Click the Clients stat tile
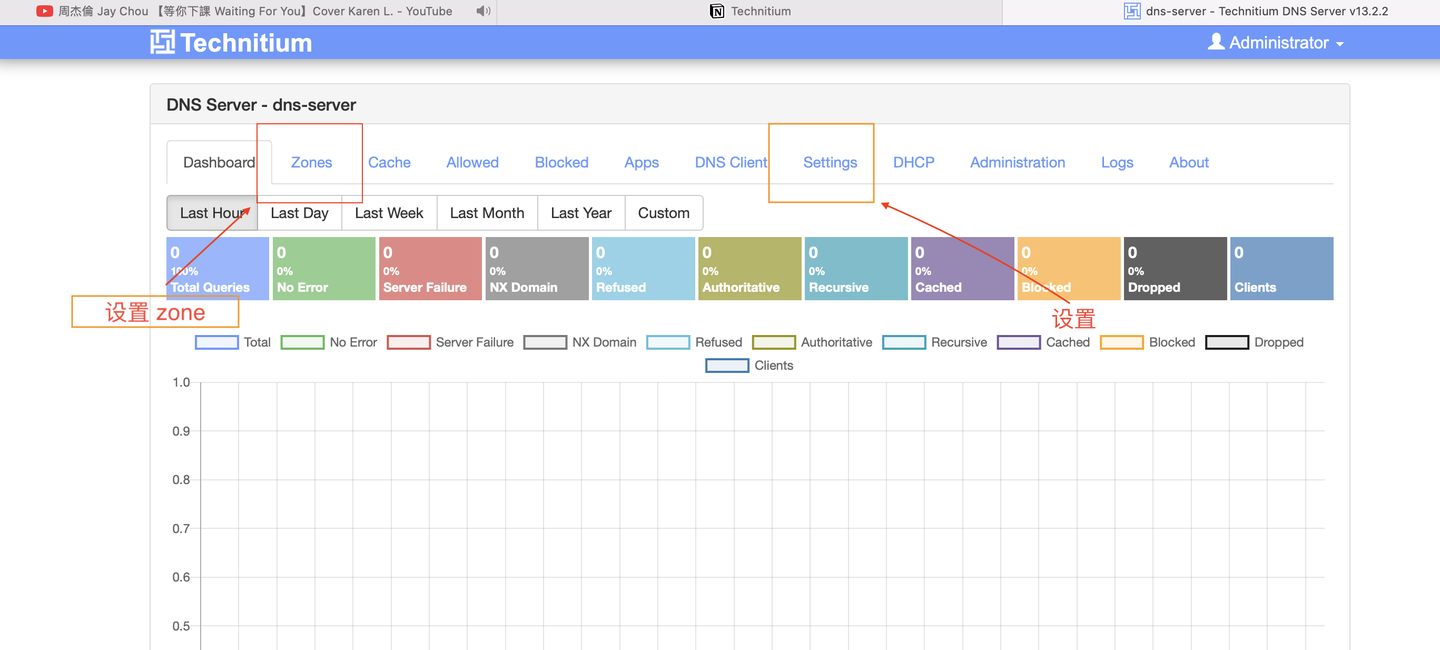This screenshot has height=650, width=1440. pyautogui.click(x=1282, y=268)
